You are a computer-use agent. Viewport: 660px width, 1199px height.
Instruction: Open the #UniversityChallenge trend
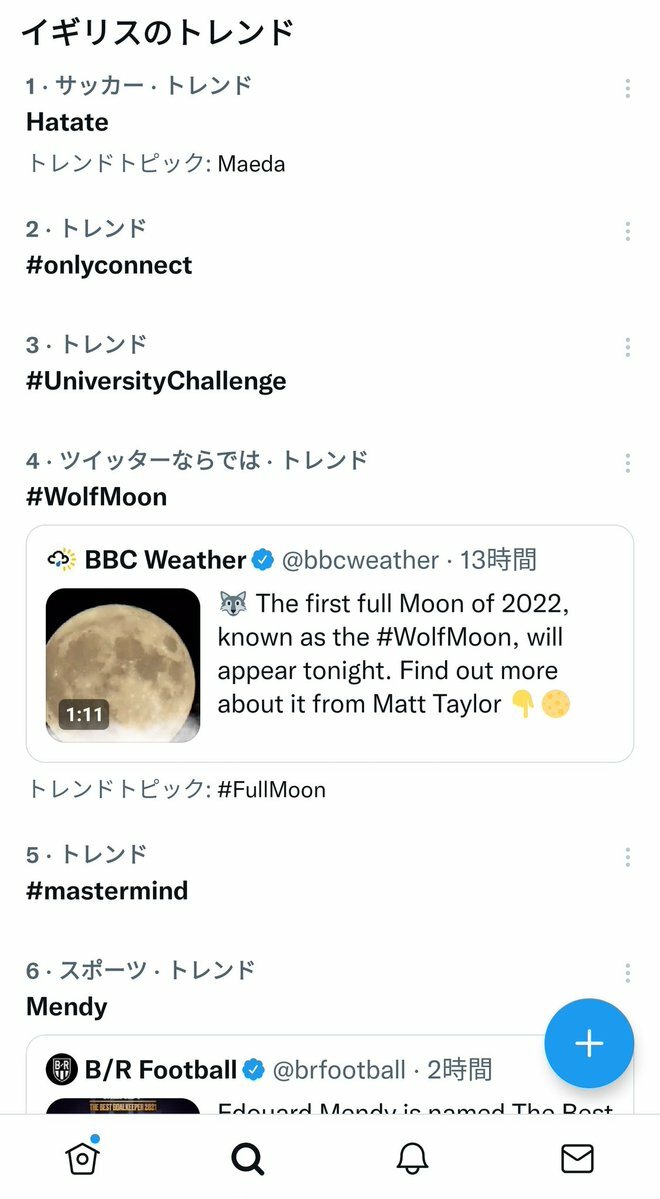156,381
